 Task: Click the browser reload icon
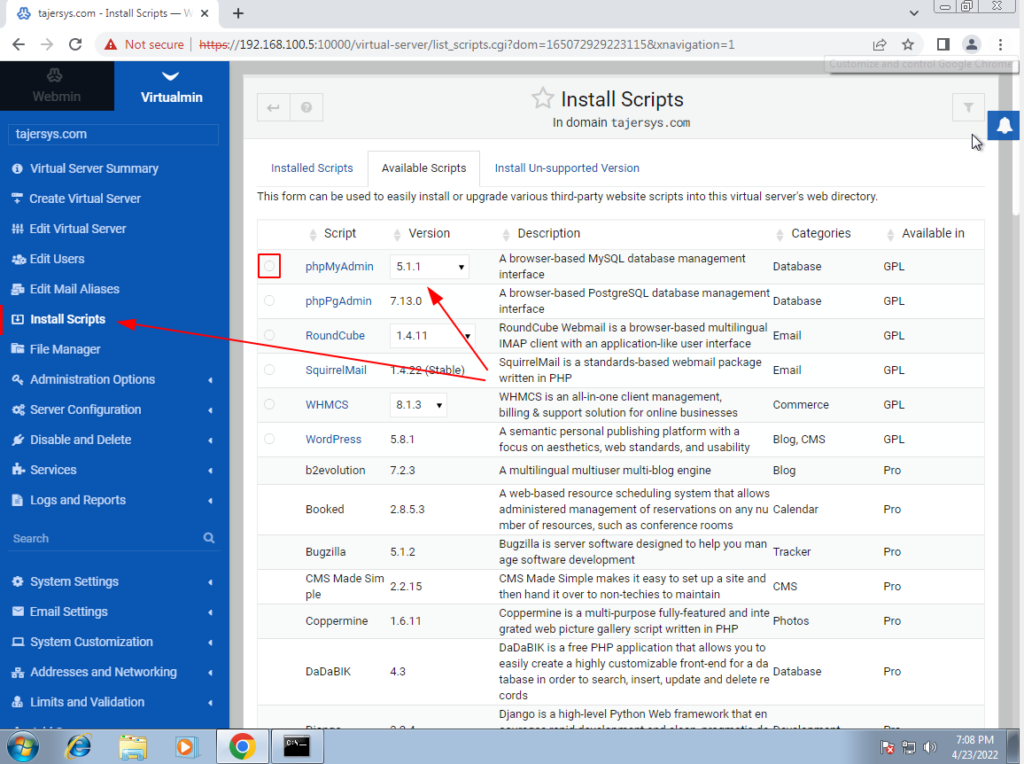coord(76,44)
